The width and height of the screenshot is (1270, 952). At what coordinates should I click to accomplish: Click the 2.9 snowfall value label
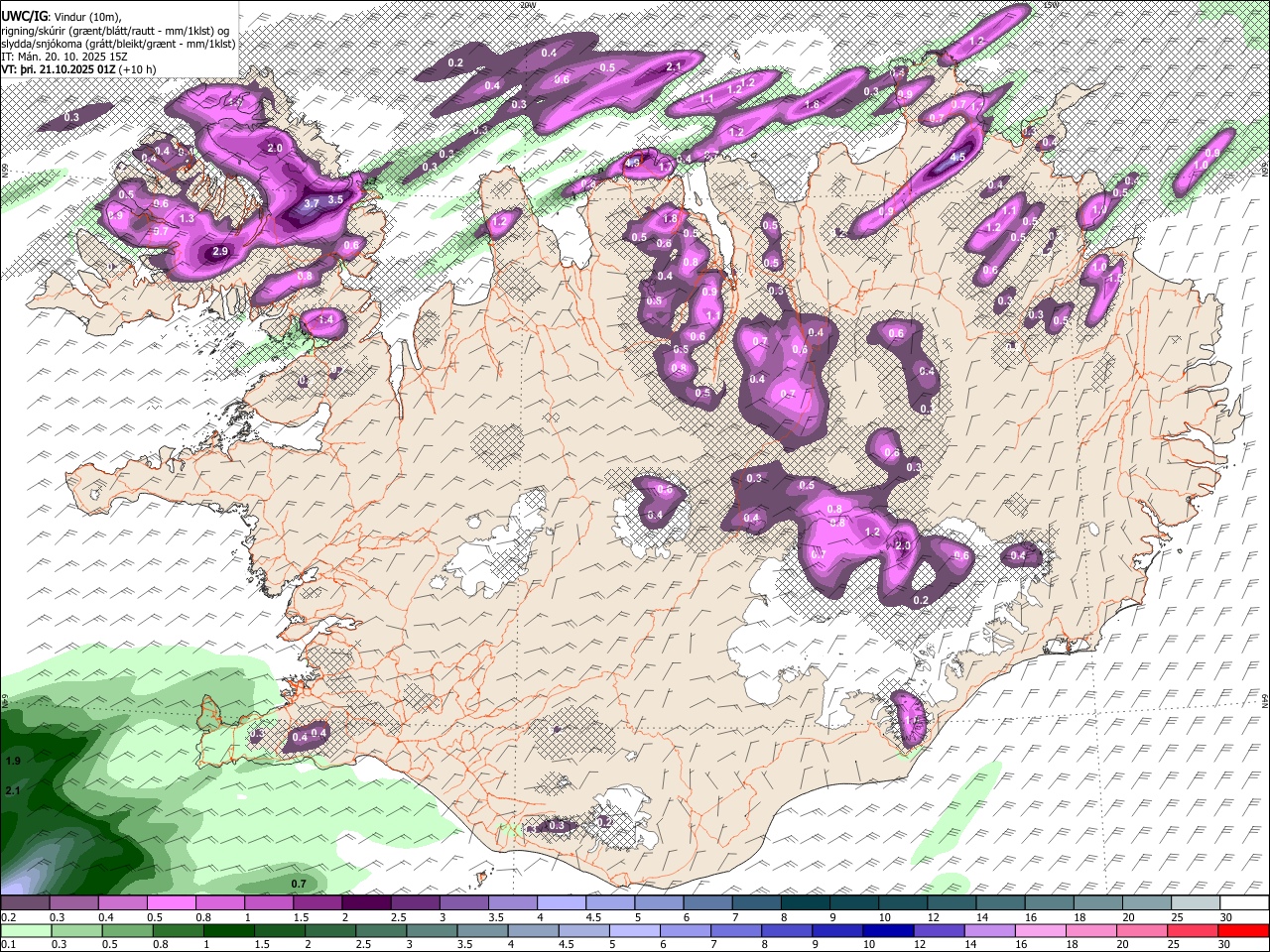220,252
